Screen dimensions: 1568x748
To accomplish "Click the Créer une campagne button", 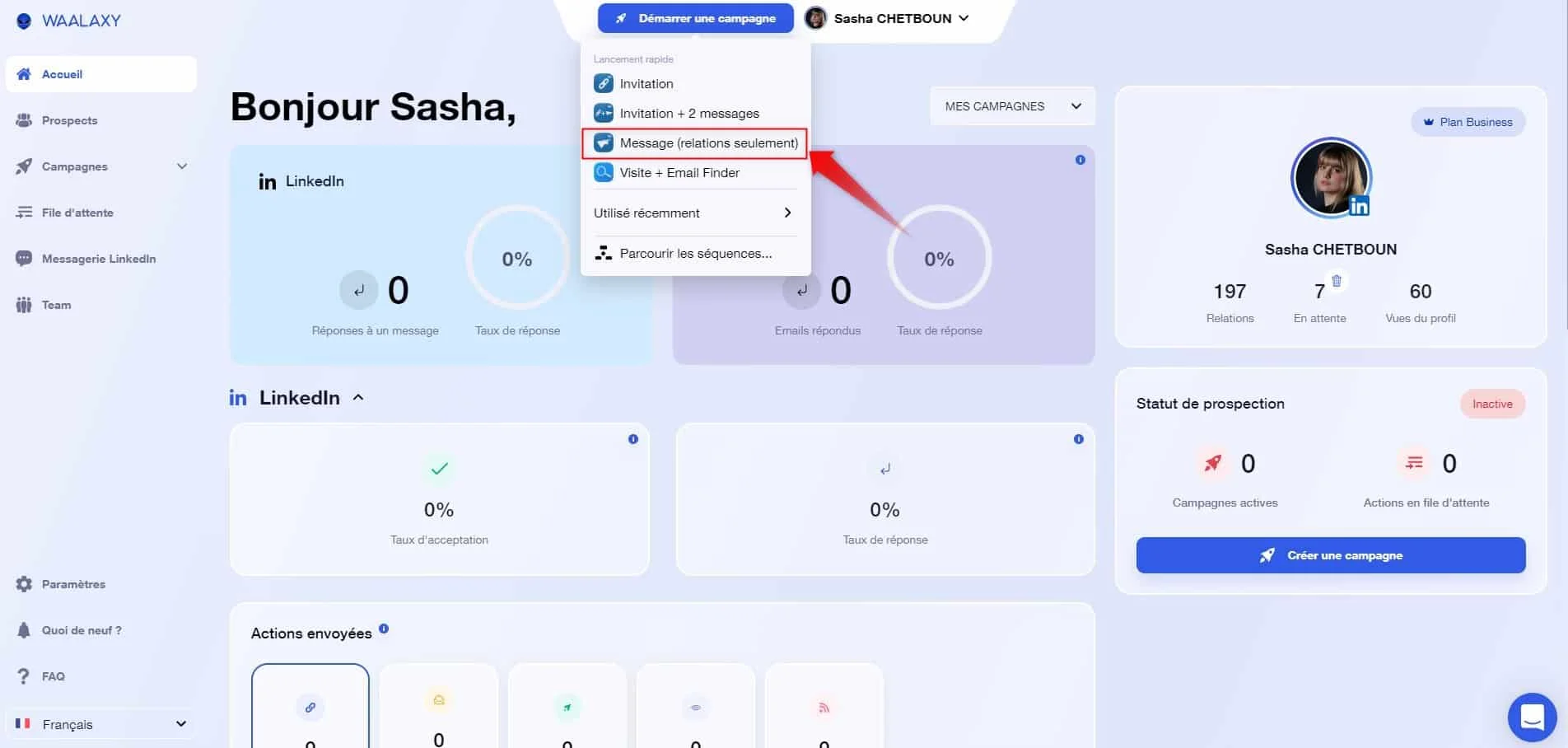I will click(1331, 555).
